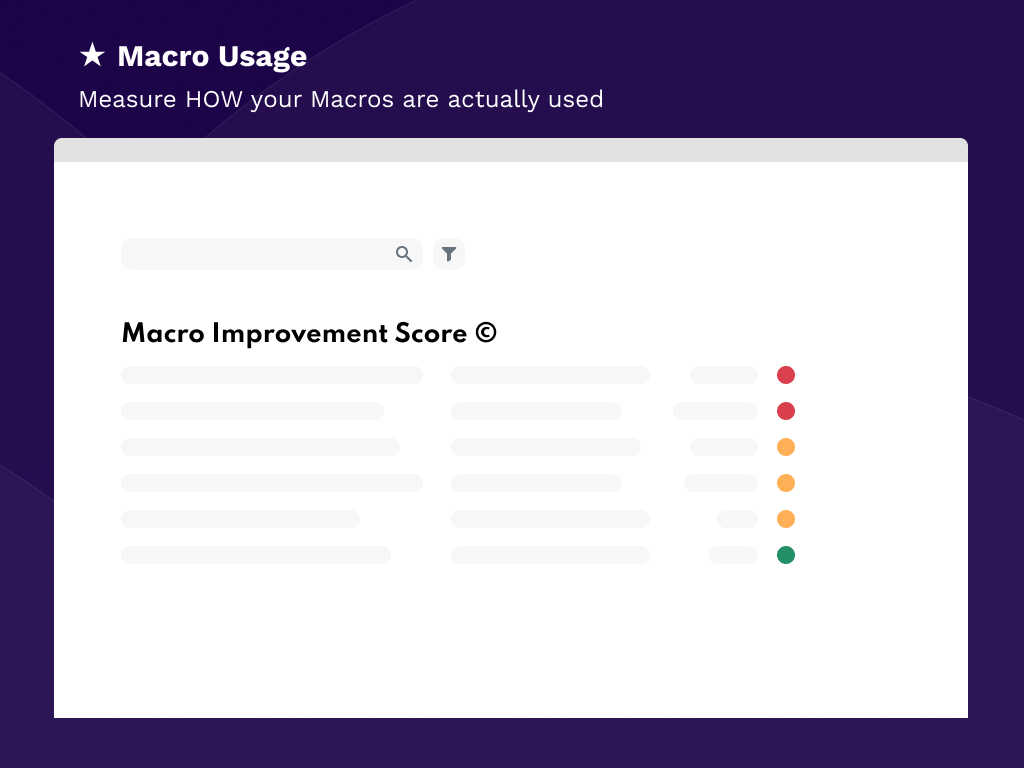Select the last row's middle placeholder bar

tap(550, 555)
